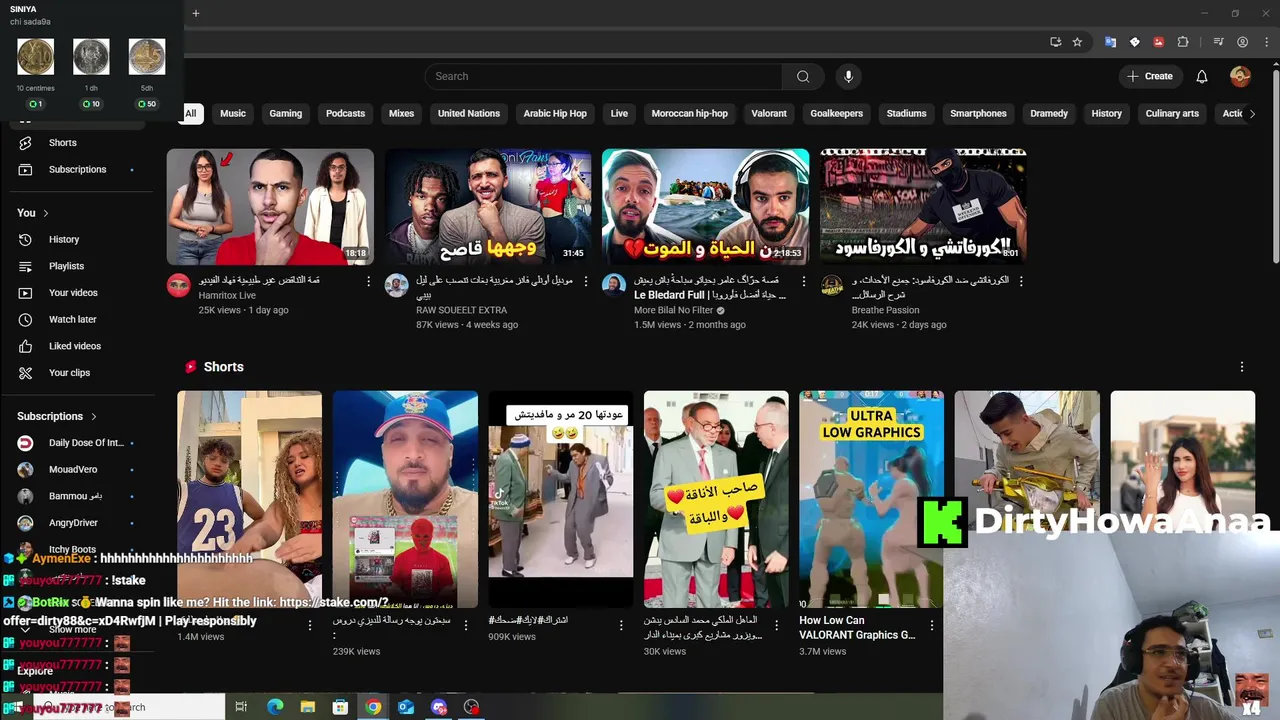Open File Explorer from the taskbar
The image size is (1280, 720).
click(x=308, y=707)
